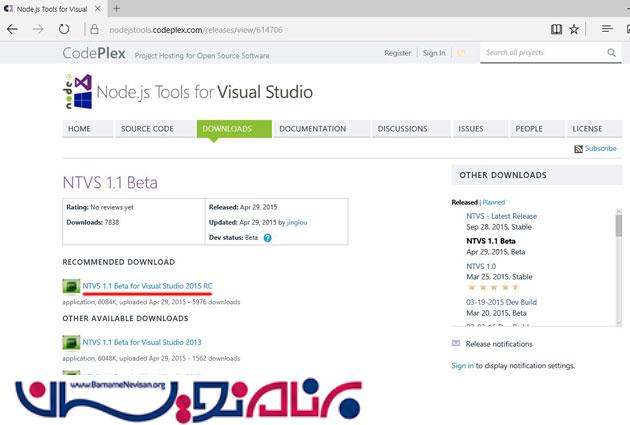Click the browser address bar URL
Viewport: 630px width, 425px height.
pyautogui.click(x=196, y=30)
